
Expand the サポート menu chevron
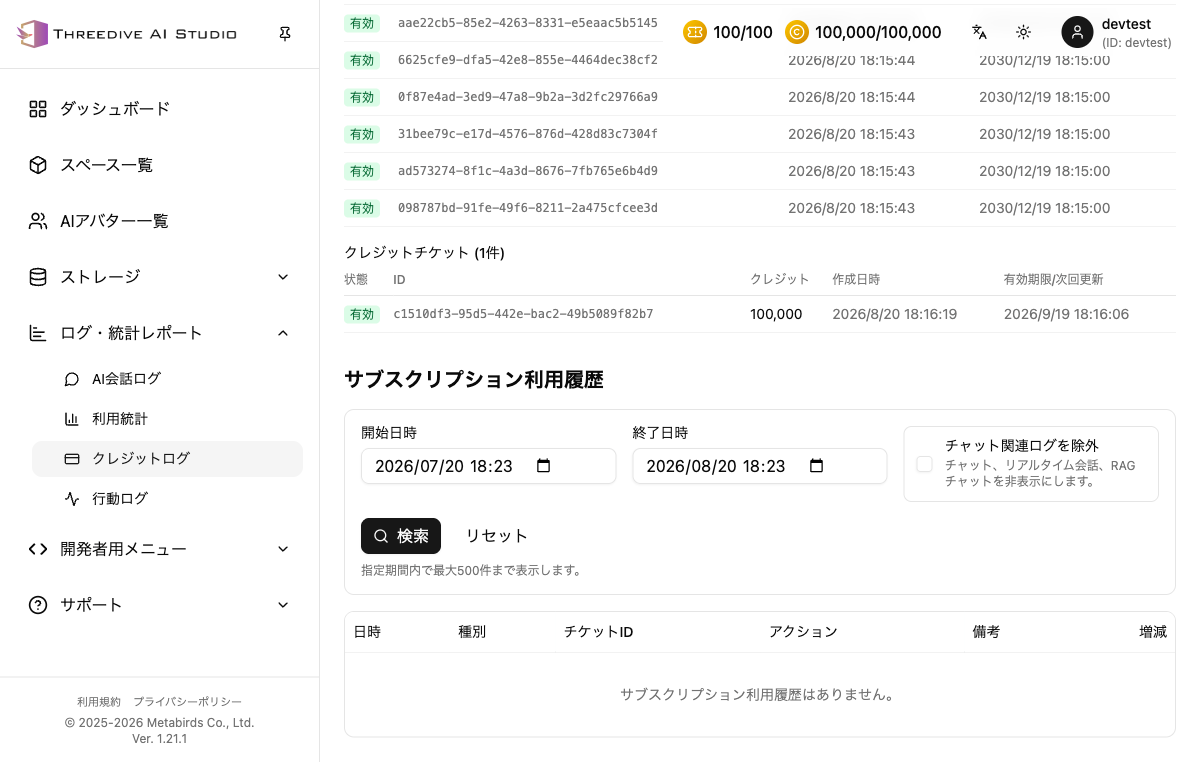click(283, 605)
